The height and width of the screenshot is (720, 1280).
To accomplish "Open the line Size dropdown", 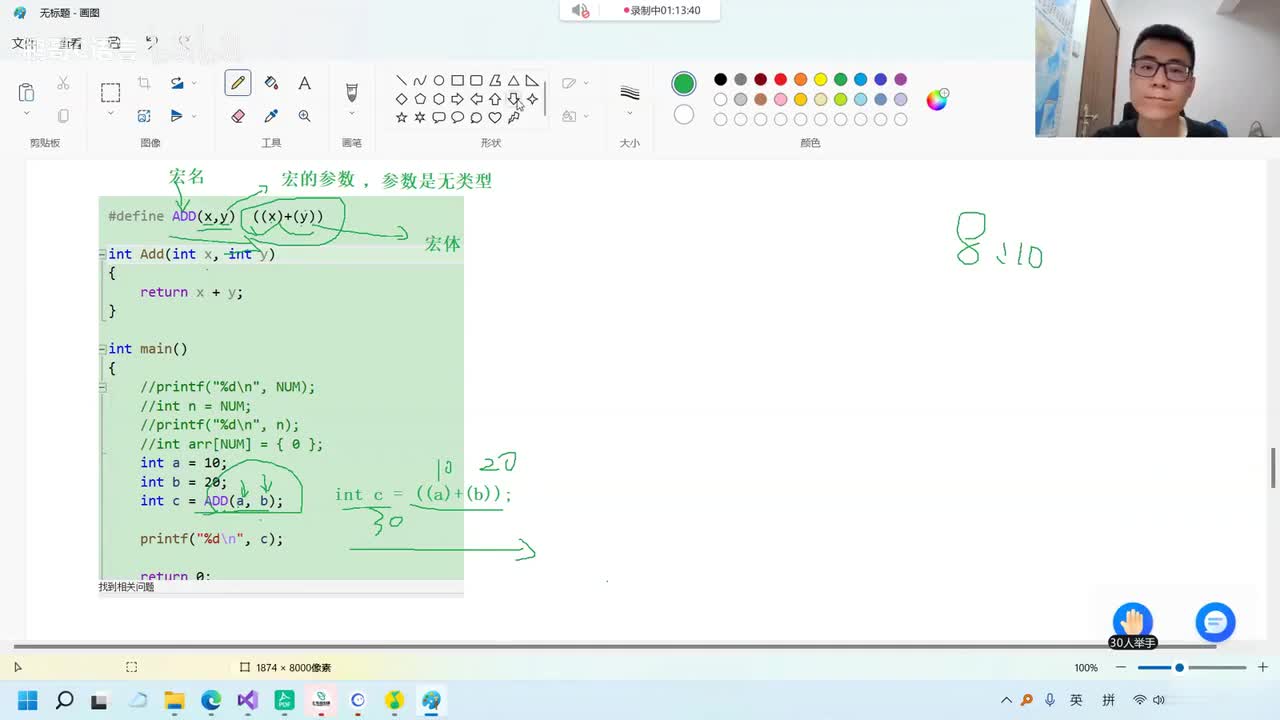I will (x=629, y=113).
